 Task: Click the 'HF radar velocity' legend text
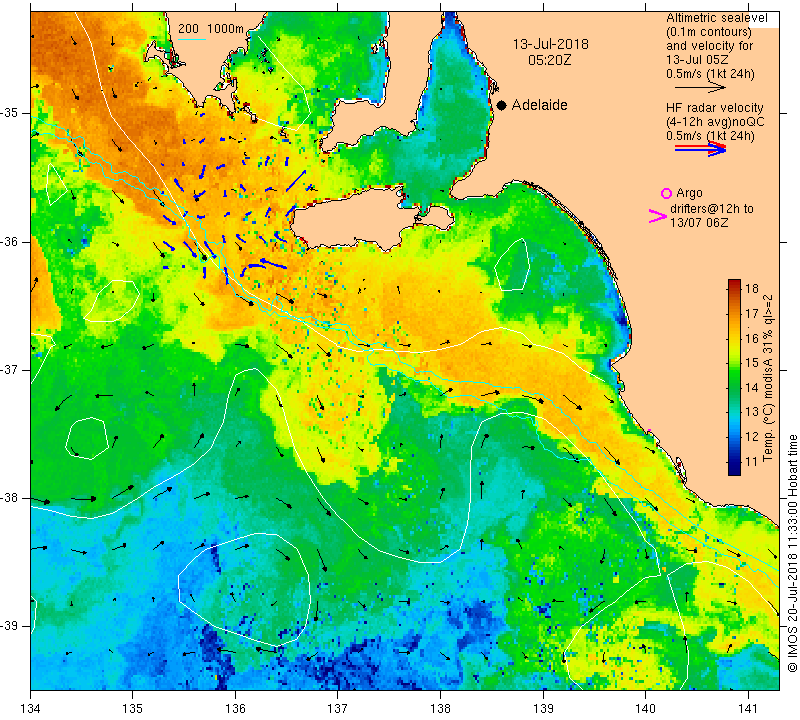point(714,108)
